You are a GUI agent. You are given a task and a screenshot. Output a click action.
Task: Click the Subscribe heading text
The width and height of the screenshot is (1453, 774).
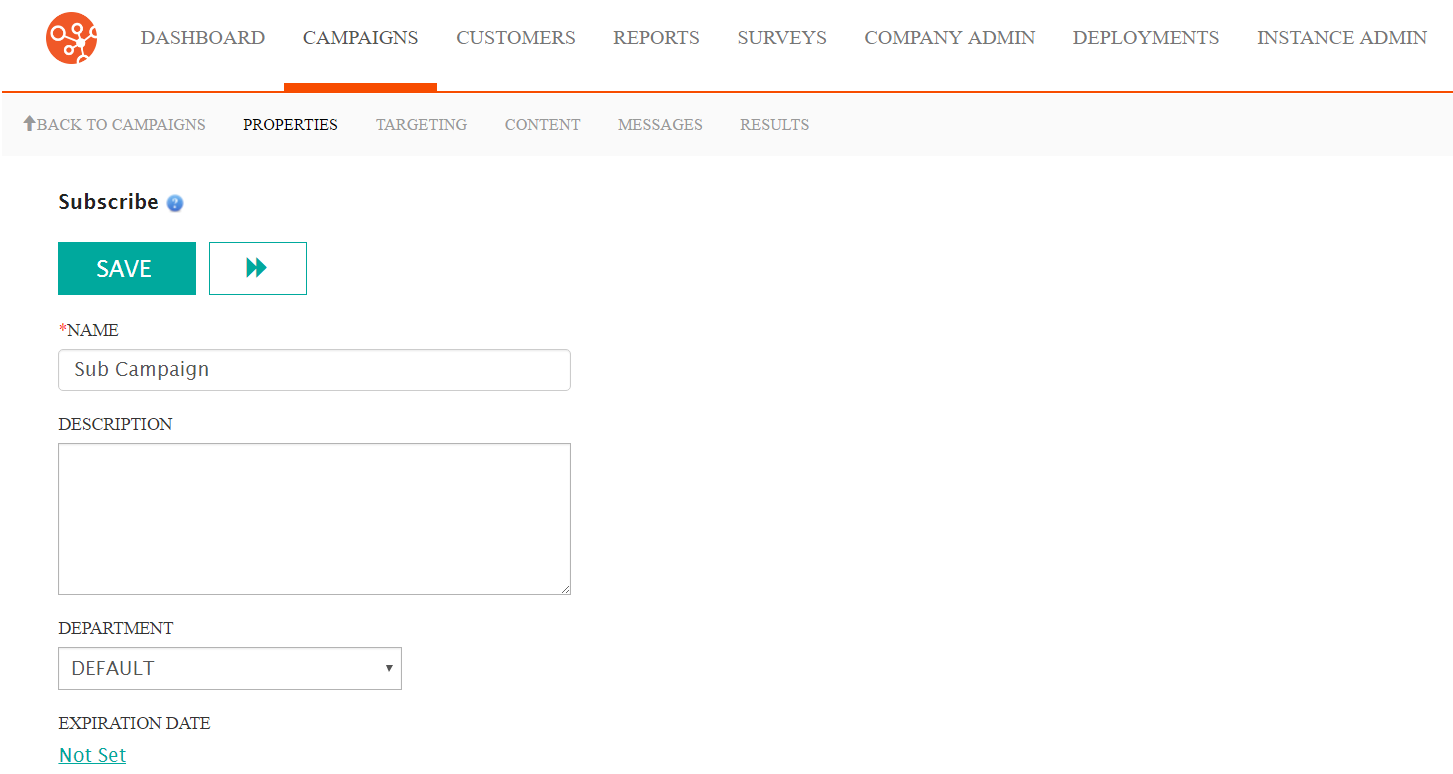pos(109,202)
